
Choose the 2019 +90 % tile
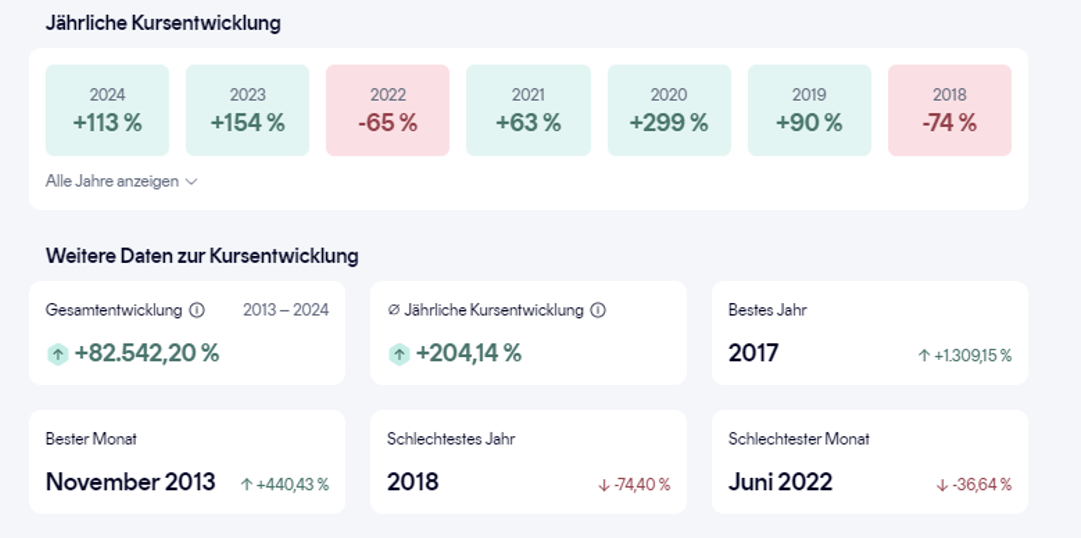click(809, 110)
